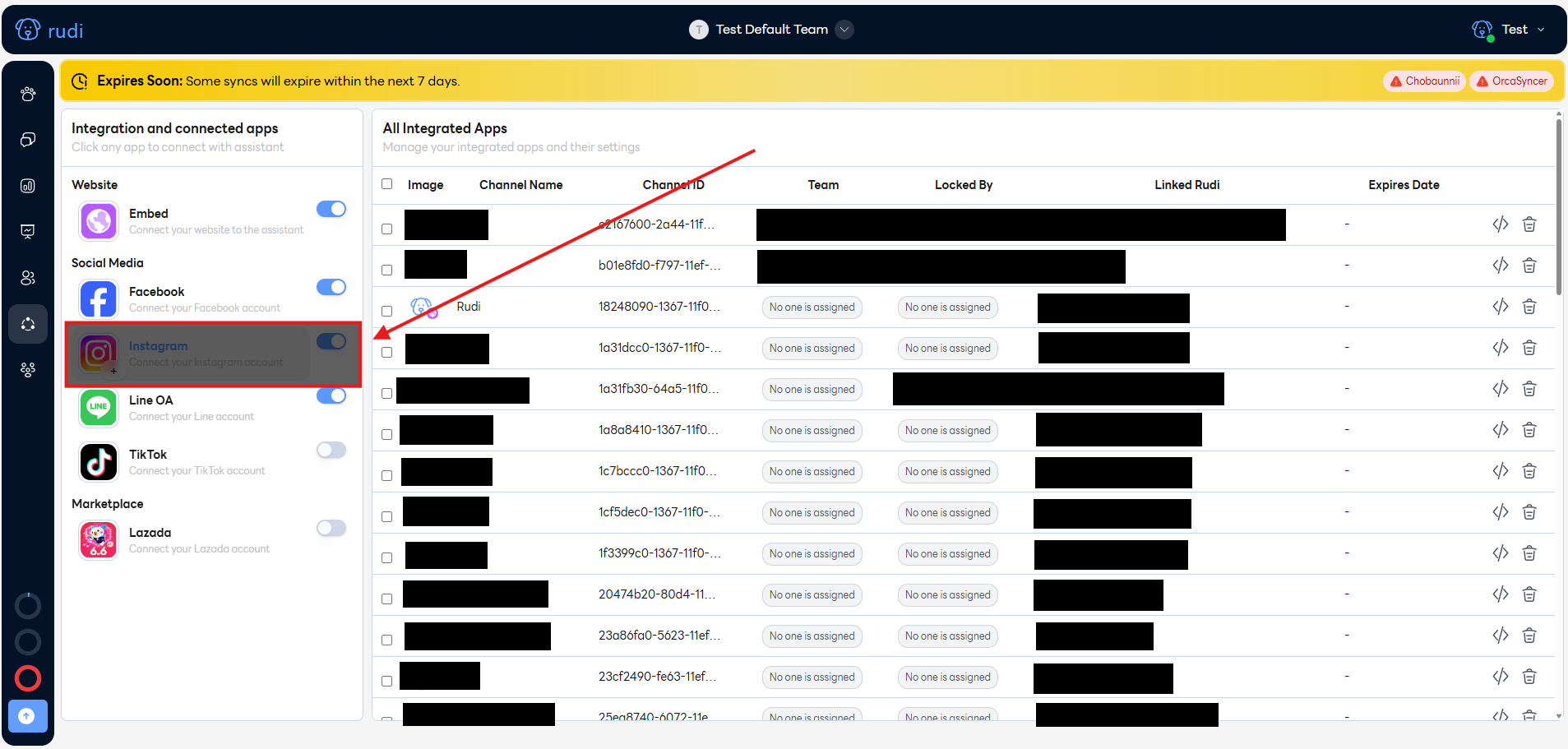1568x749 pixels.
Task: Tick the checkbox for the Rudi row
Action: (x=386, y=311)
